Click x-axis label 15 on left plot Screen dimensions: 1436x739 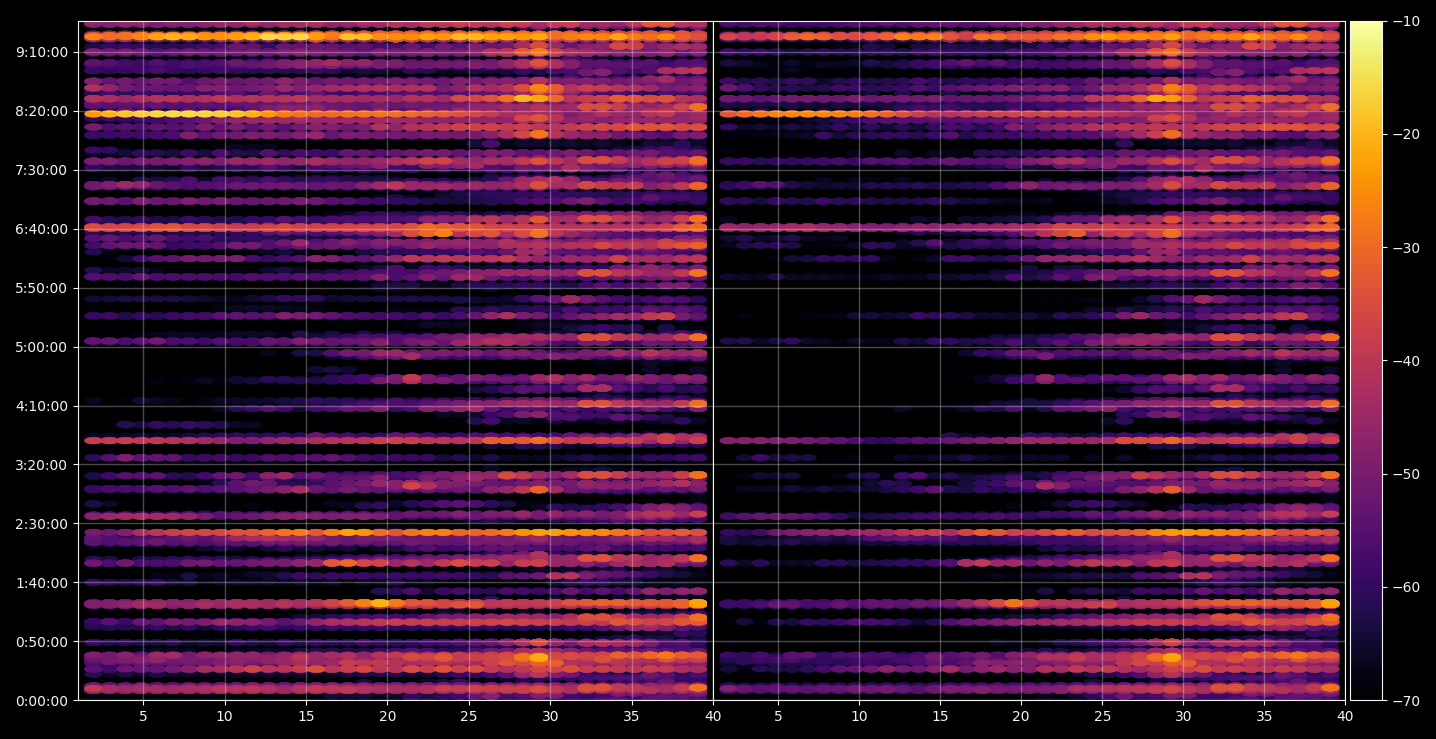(x=306, y=717)
